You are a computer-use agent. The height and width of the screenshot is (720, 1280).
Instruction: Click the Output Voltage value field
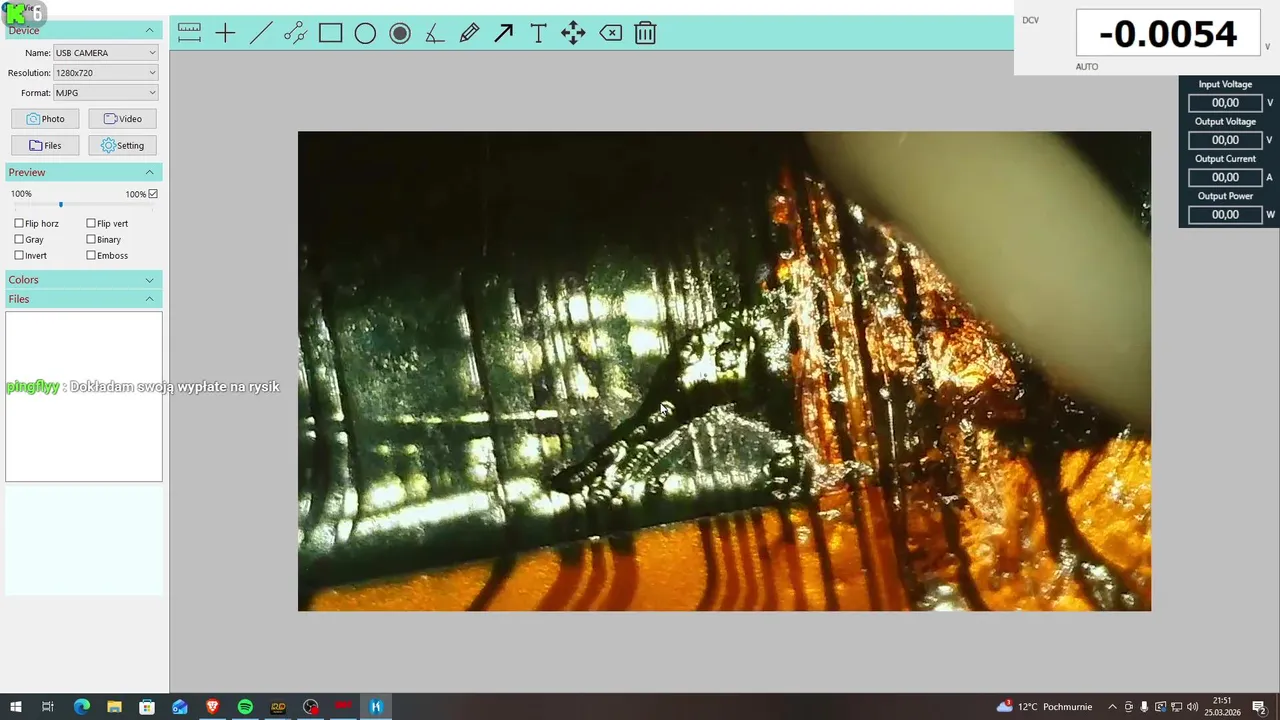(x=1225, y=140)
